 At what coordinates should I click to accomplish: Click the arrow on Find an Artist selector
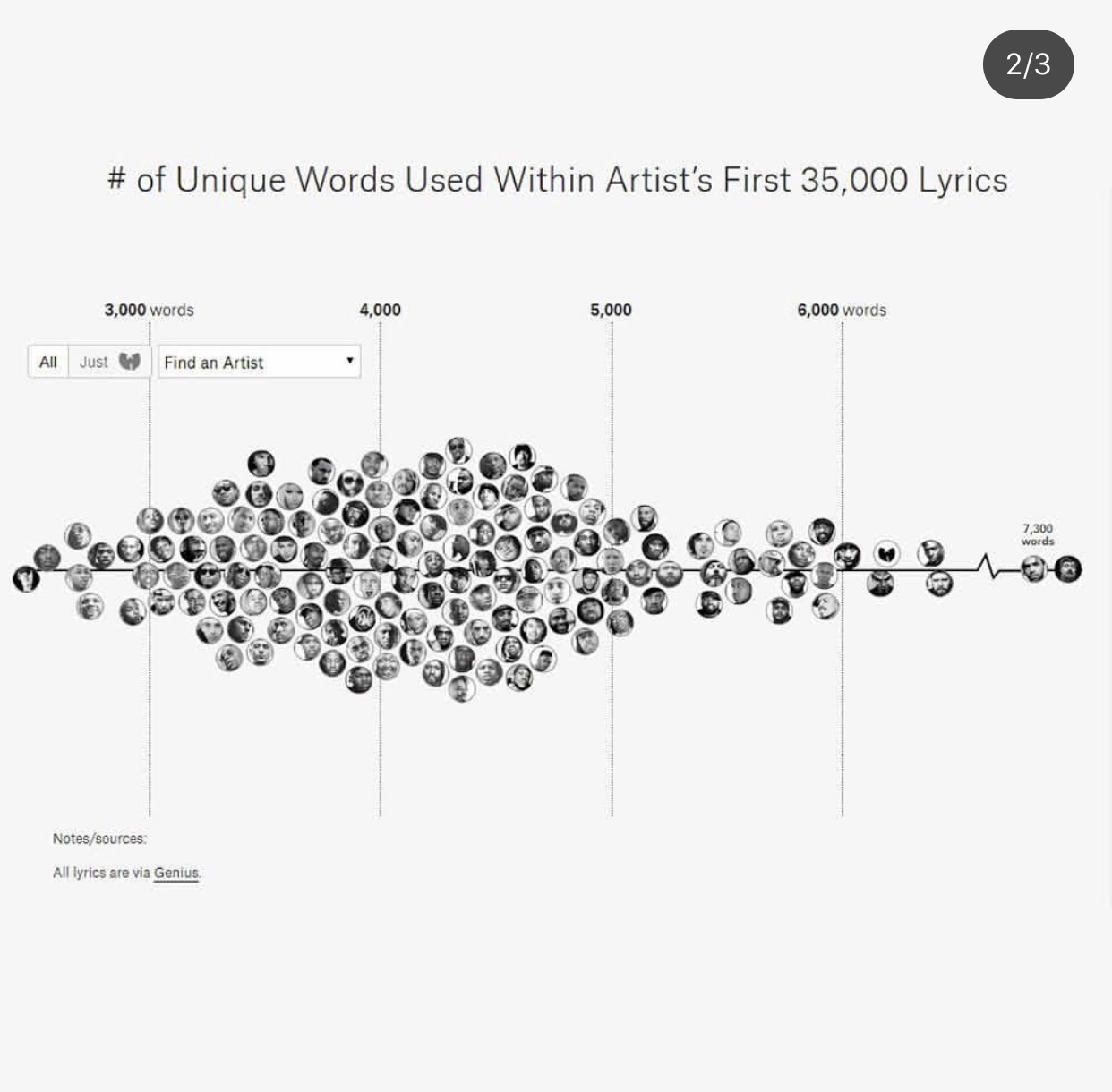349,361
